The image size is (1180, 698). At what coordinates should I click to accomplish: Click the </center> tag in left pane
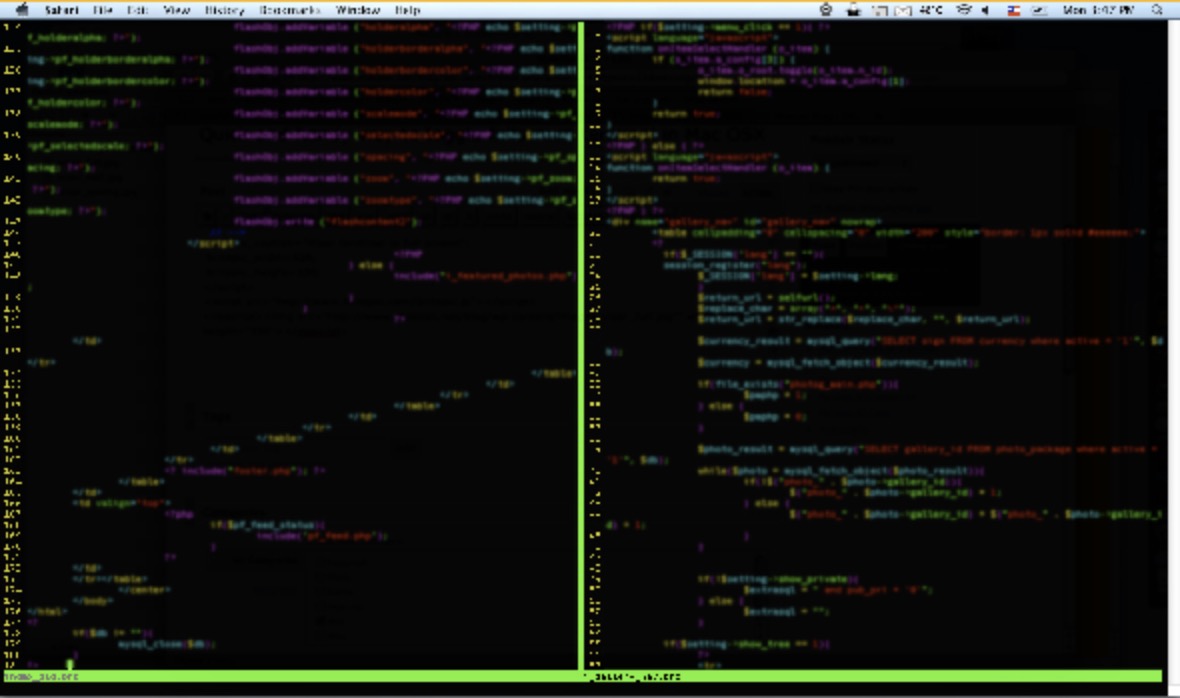144,590
